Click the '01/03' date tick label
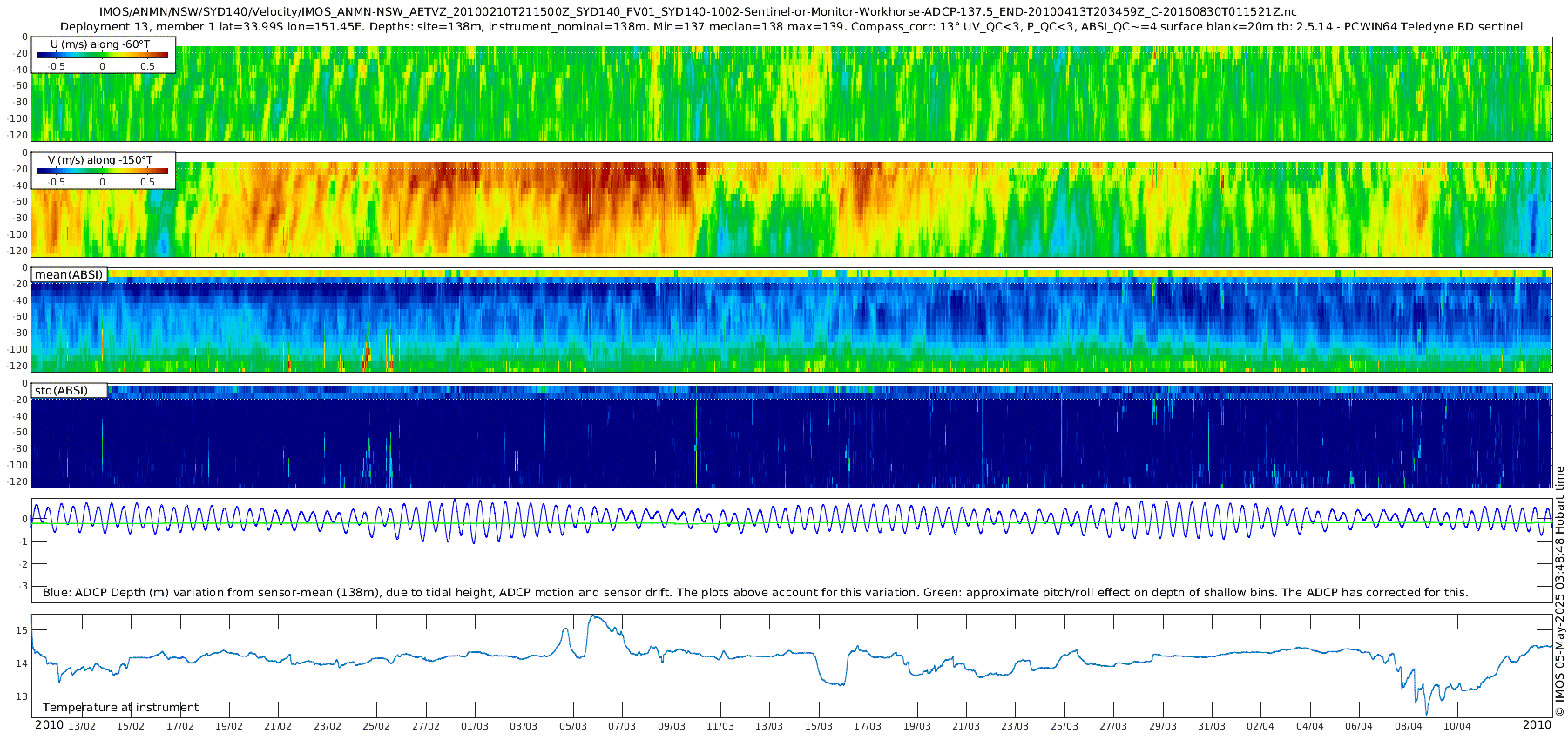Viewport: 1568px width, 740px height. [x=475, y=726]
